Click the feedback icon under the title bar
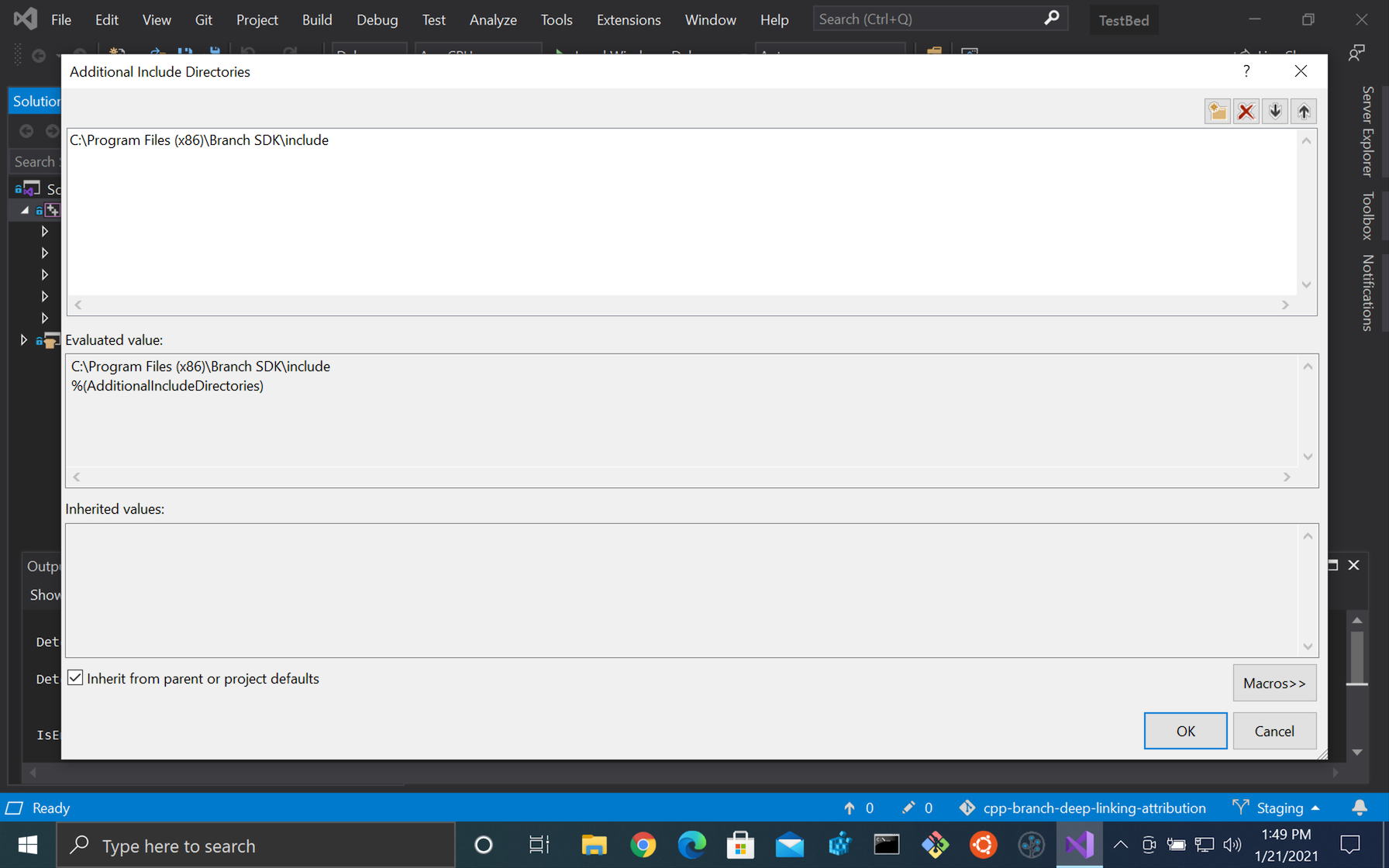Screen dimensions: 1389x868 pyautogui.click(x=1356, y=53)
